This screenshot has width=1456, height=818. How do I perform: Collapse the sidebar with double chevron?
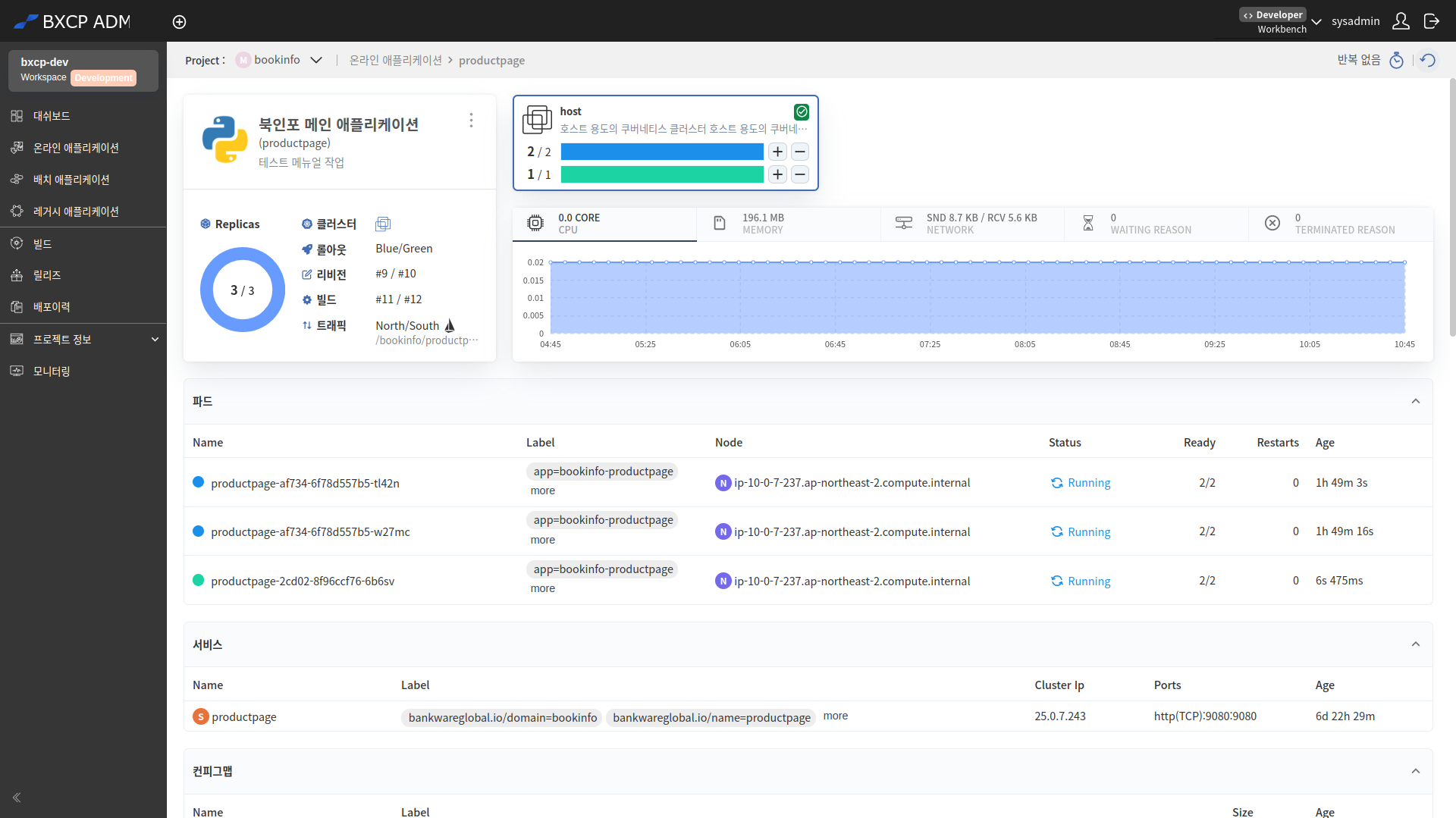pyautogui.click(x=17, y=798)
